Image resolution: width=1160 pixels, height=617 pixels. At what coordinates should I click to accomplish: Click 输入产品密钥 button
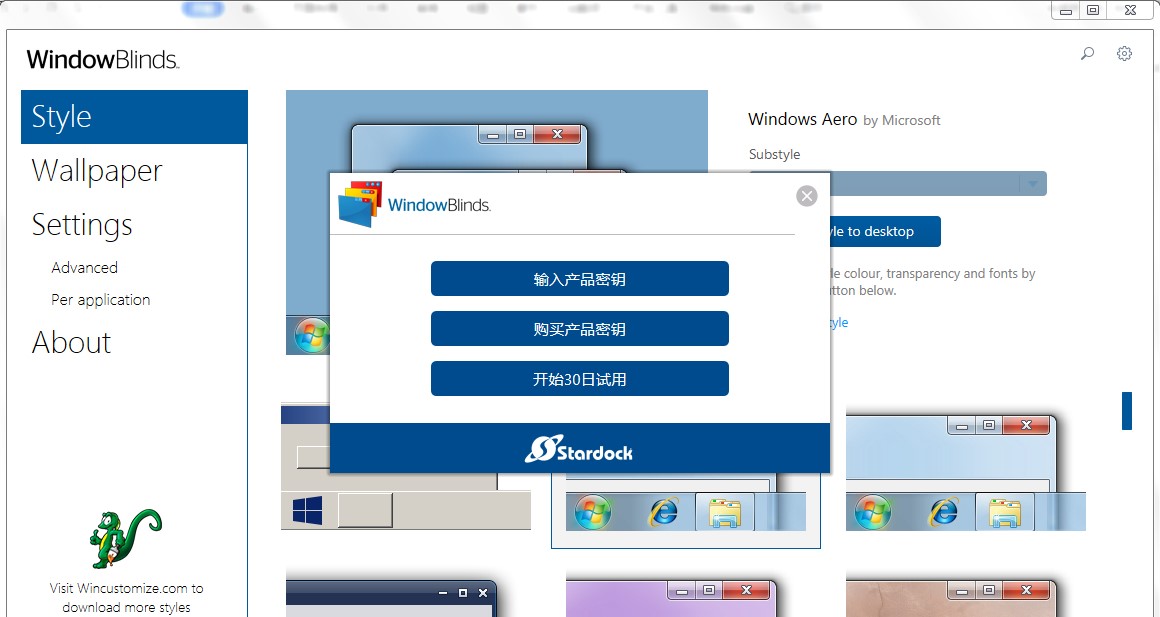[x=579, y=279]
